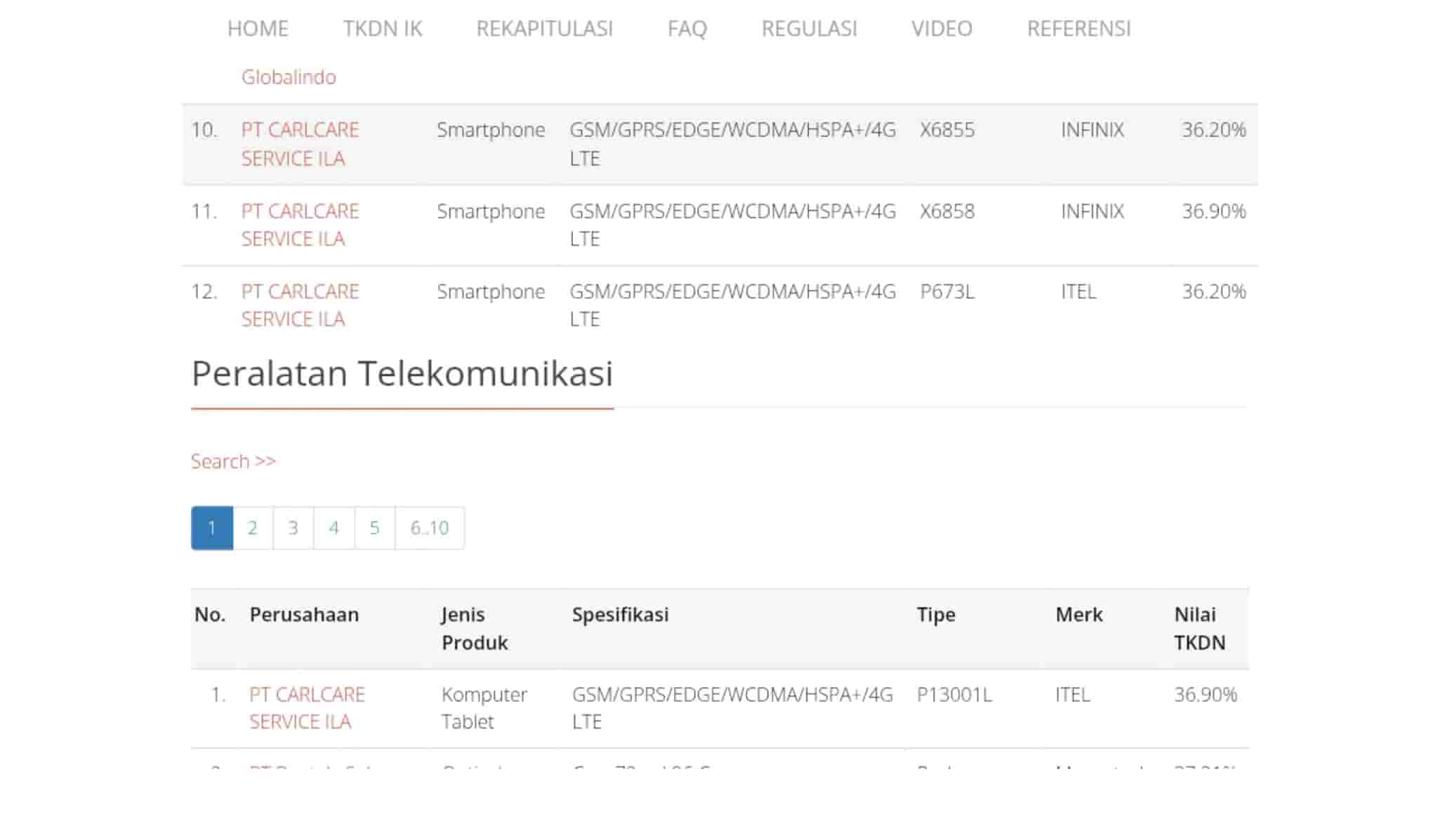Open the HOME menu item
1438x840 pixels.
pyautogui.click(x=257, y=29)
